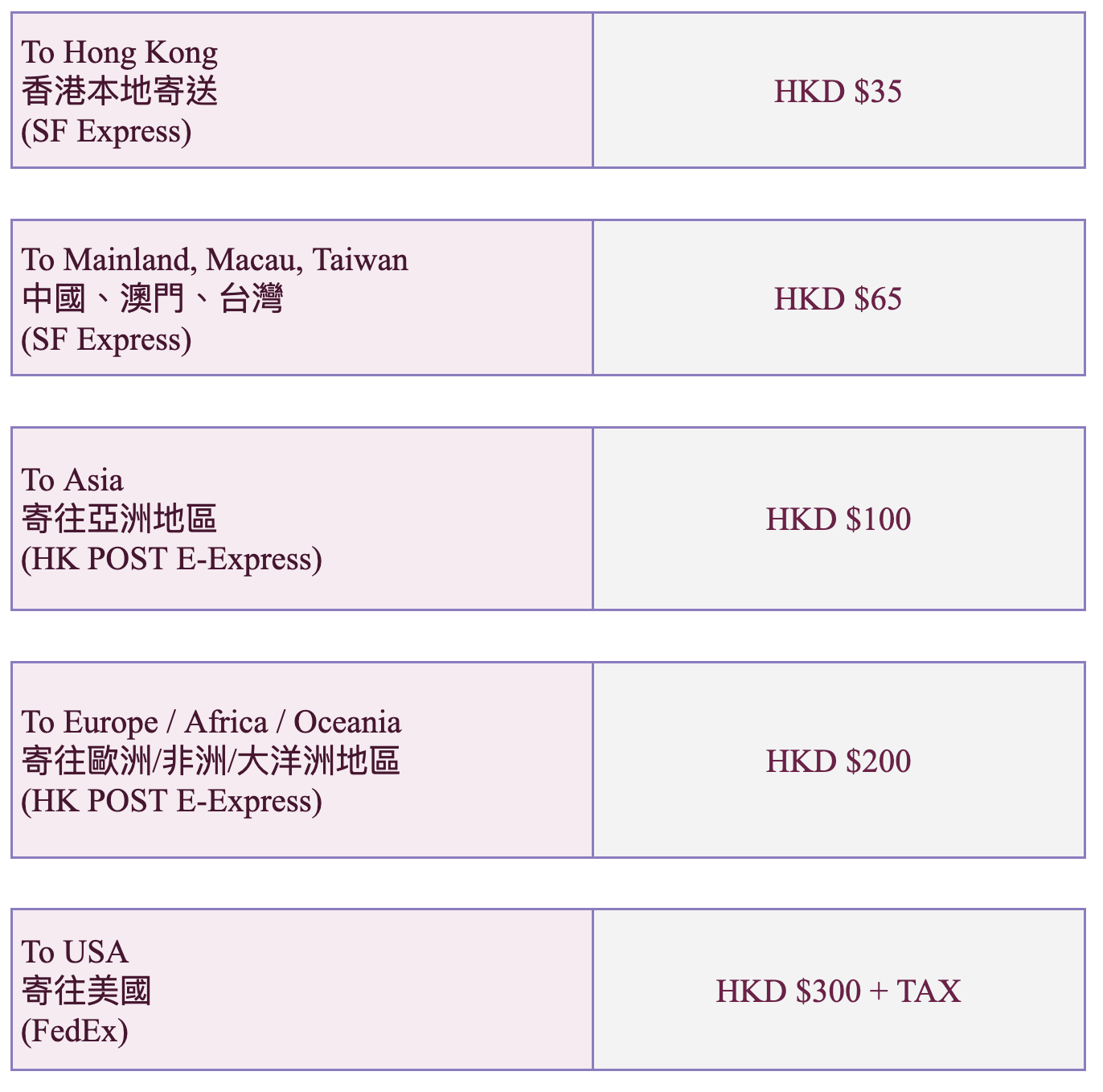Image resolution: width=1103 pixels, height=1092 pixels.
Task: Select the Chinese text 香港本地寄送
Action: (120, 91)
